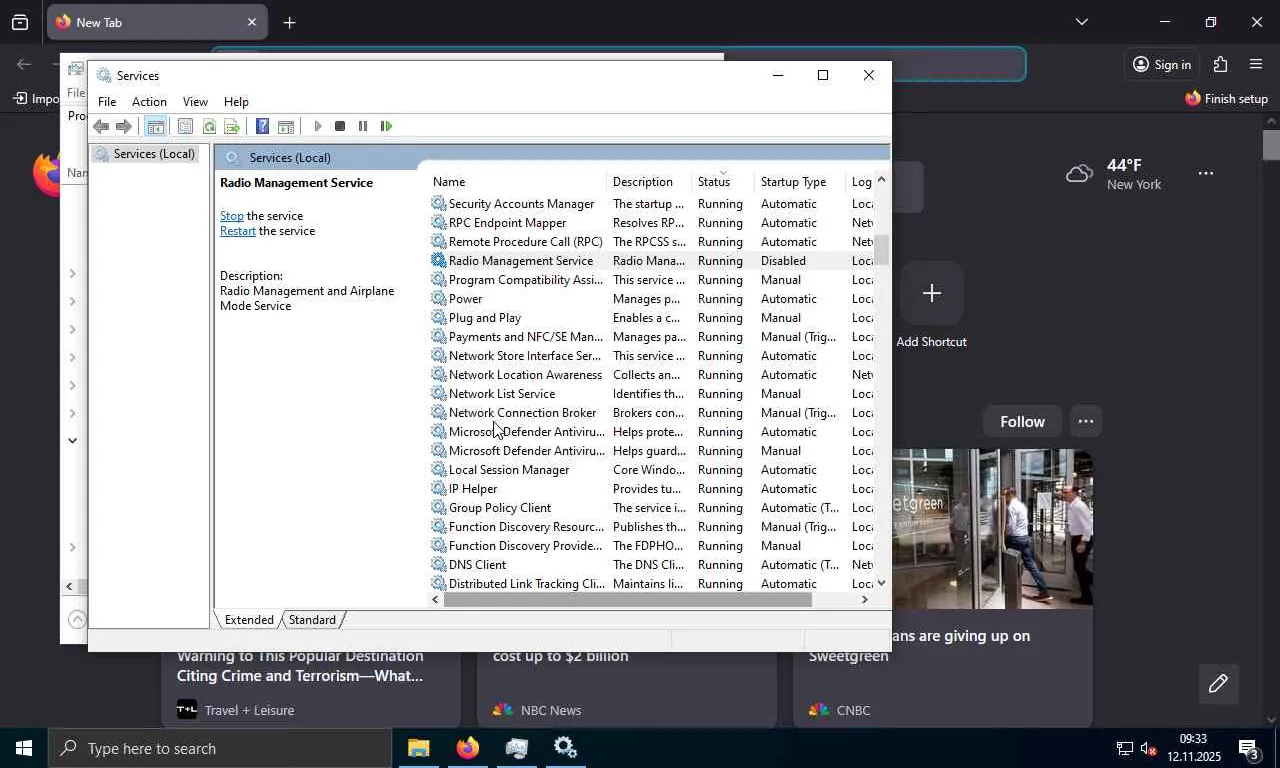
Task: Open the Firefox hamburger application menu
Action: [1256, 64]
